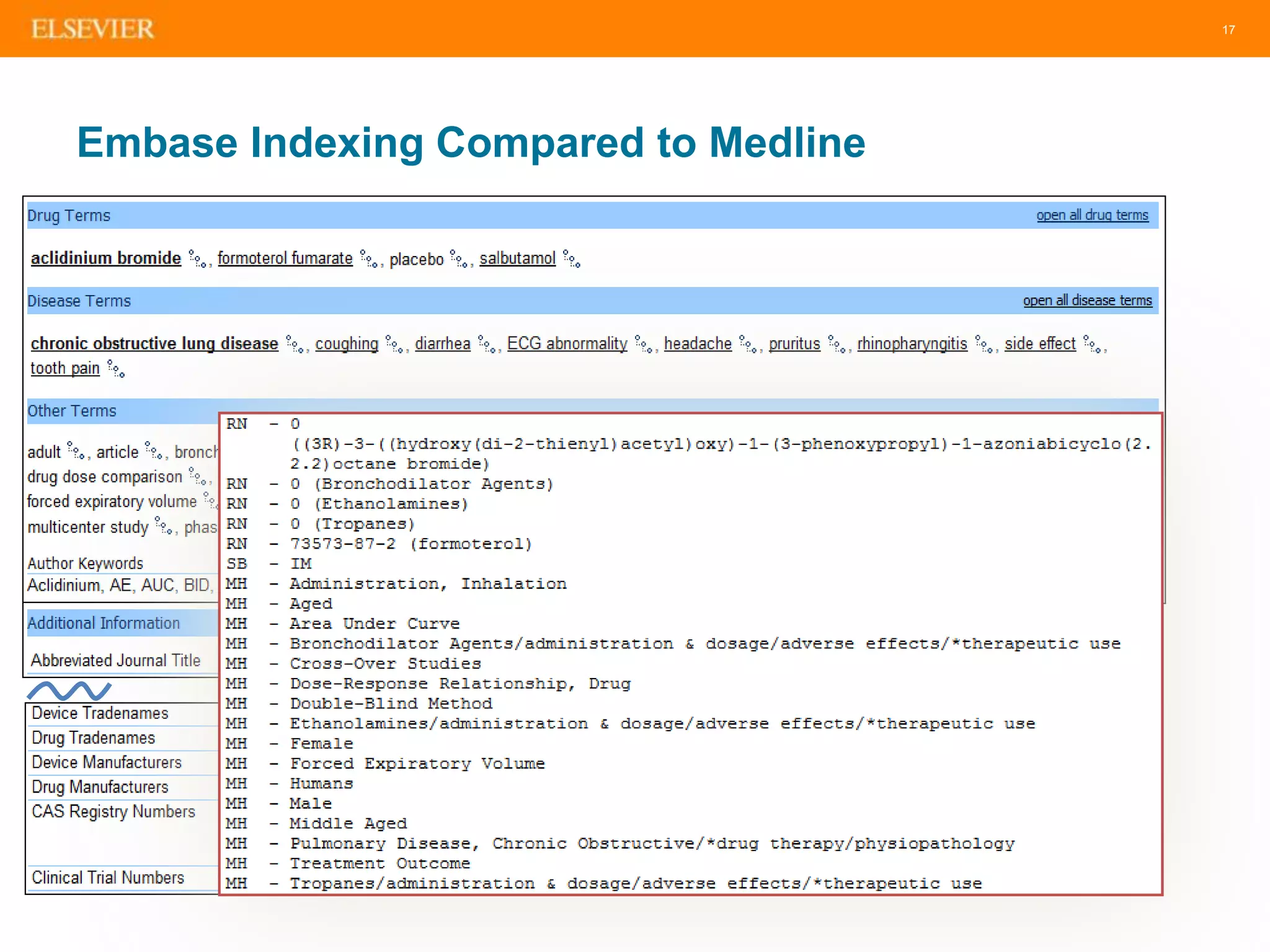1270x952 pixels.
Task: Click the MH Cross-Over Studies line
Action: coord(353,664)
